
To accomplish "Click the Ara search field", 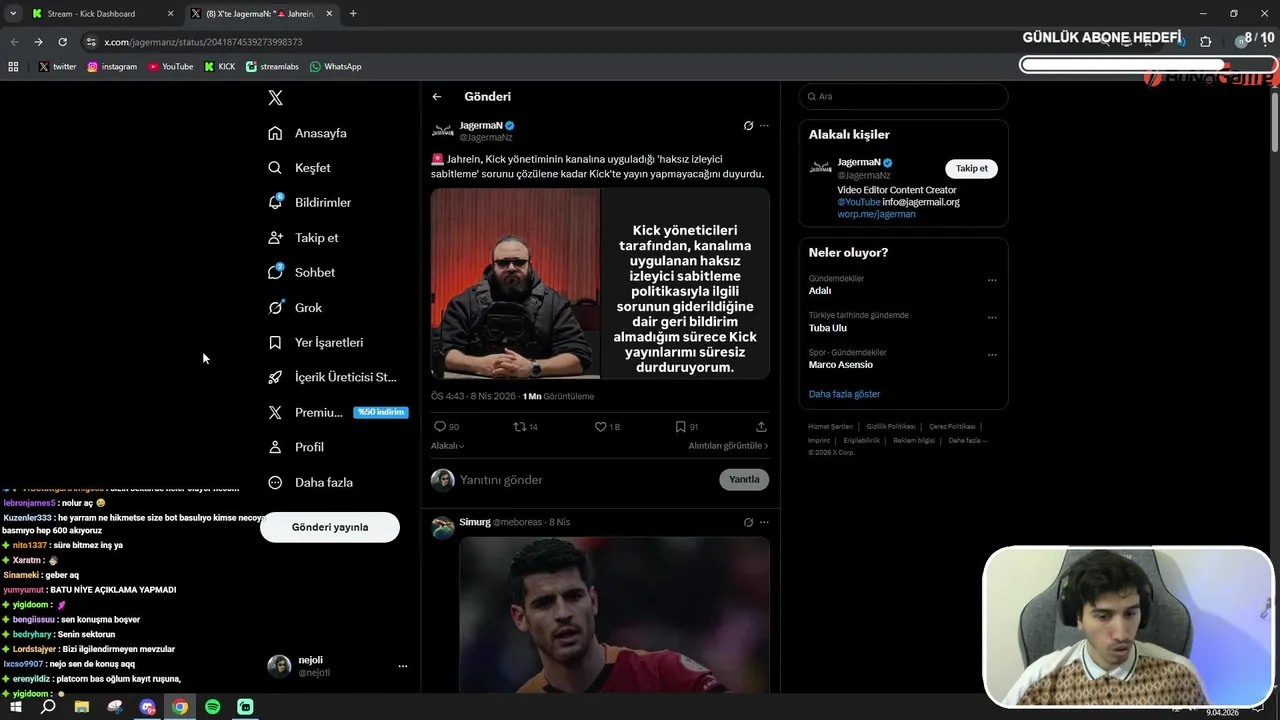I will click(903, 96).
